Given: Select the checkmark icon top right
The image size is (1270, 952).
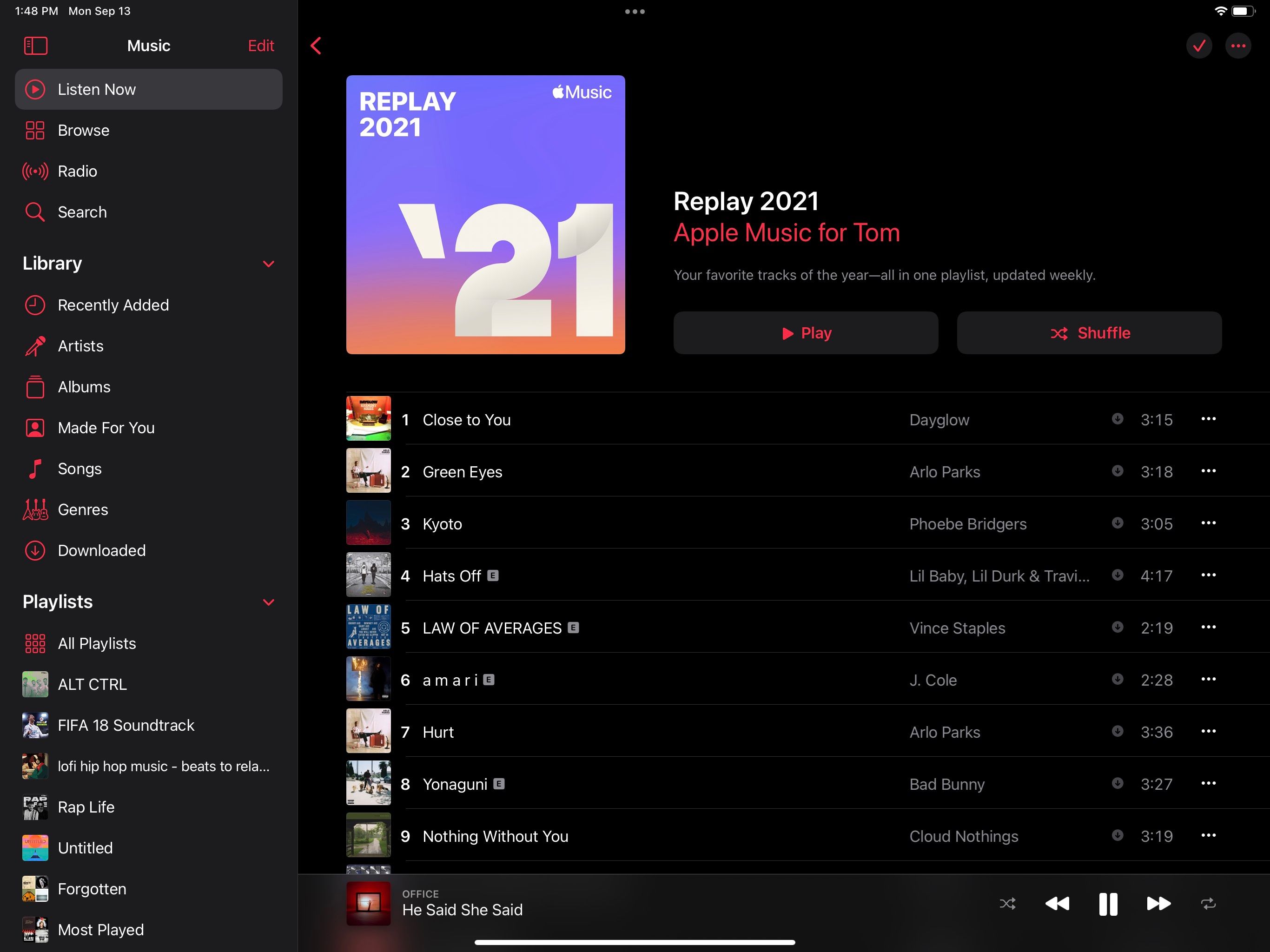Looking at the screenshot, I should [x=1198, y=45].
